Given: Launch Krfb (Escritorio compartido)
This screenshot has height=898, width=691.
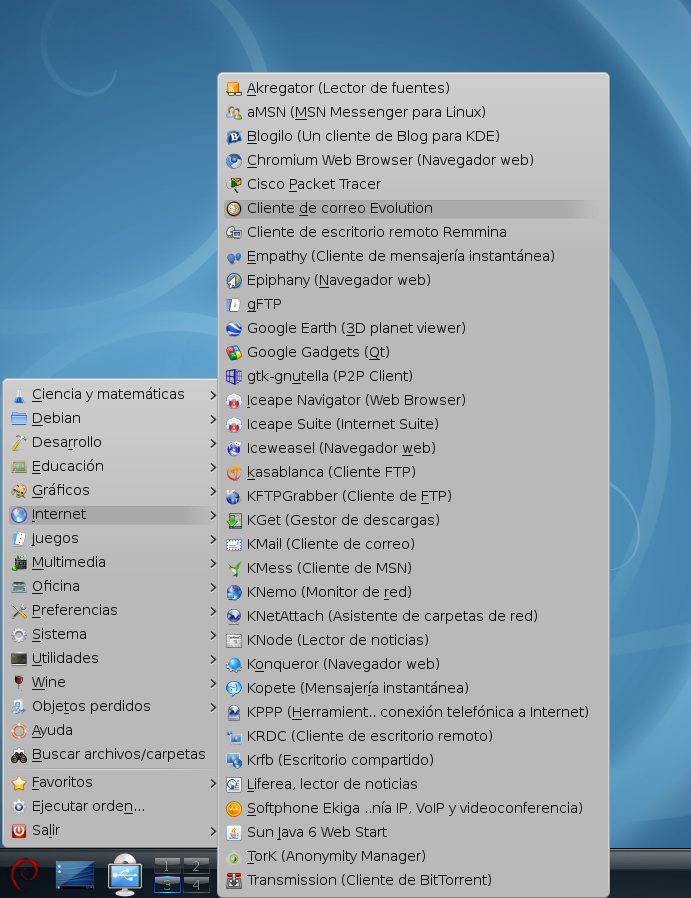Looking at the screenshot, I should coord(413,761).
